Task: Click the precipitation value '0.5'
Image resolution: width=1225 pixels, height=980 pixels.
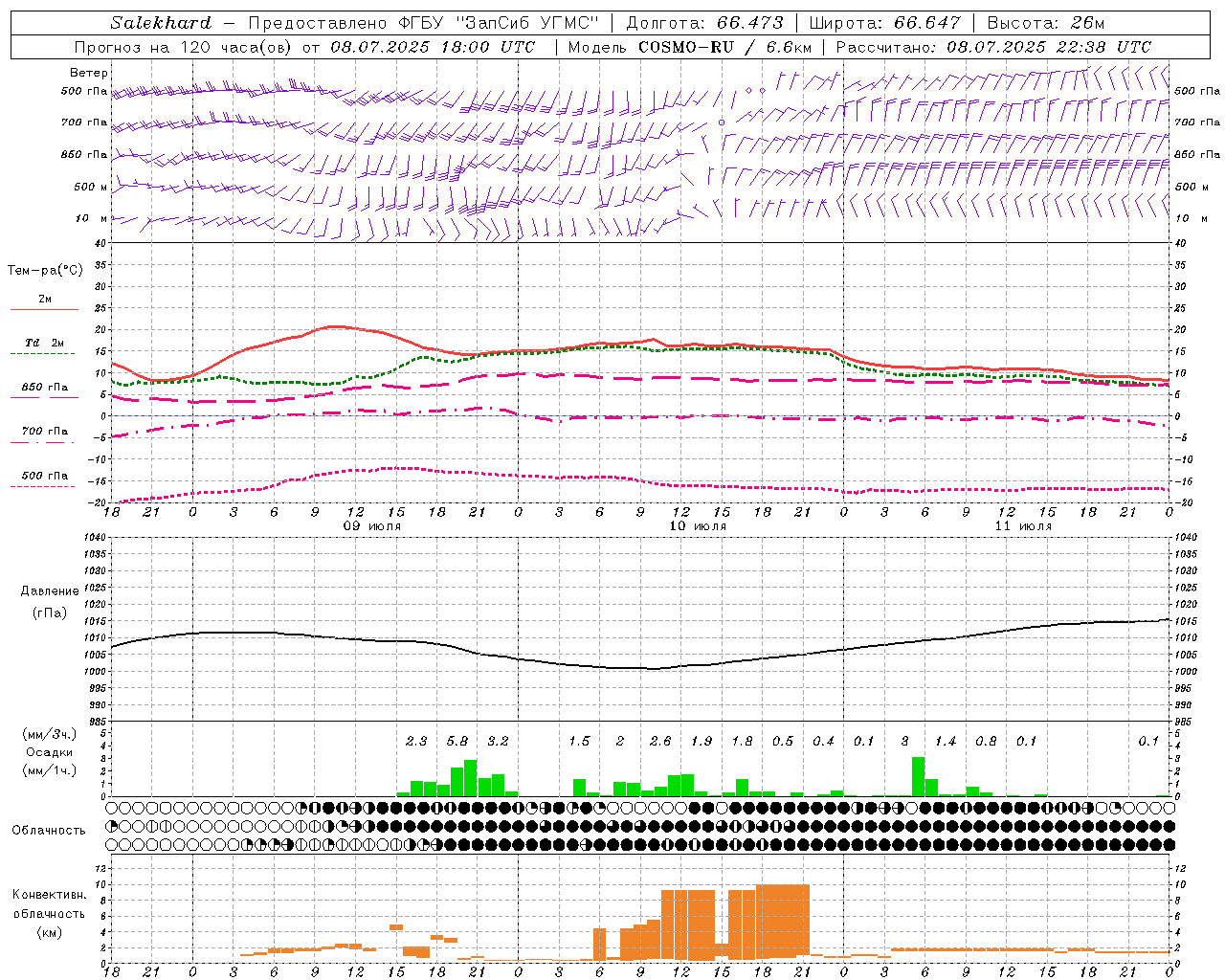Action: coord(783,741)
